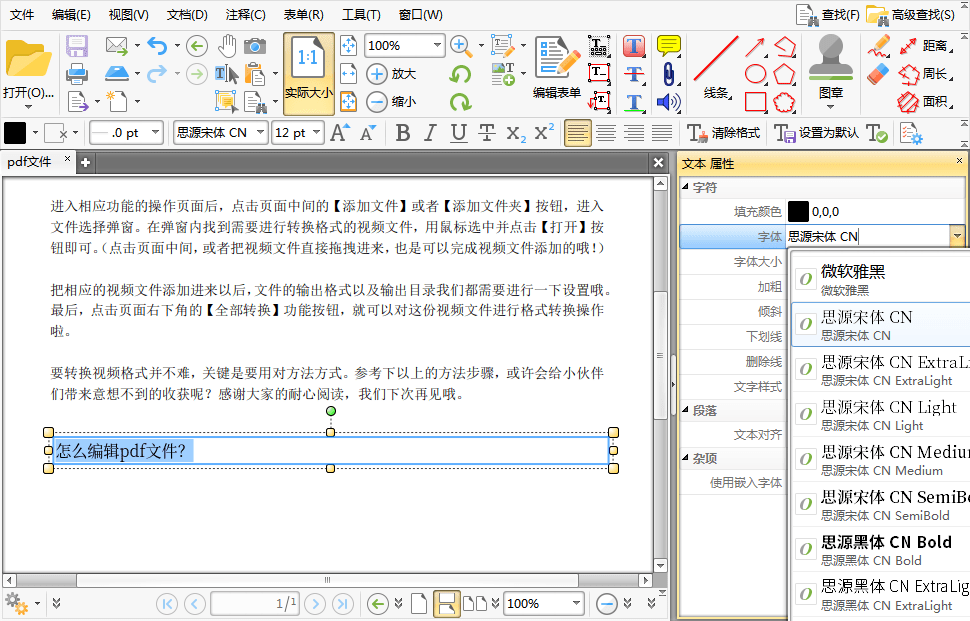Pick the 距离 distance measurement tool
Screen dimensions: 970x621
[927, 46]
